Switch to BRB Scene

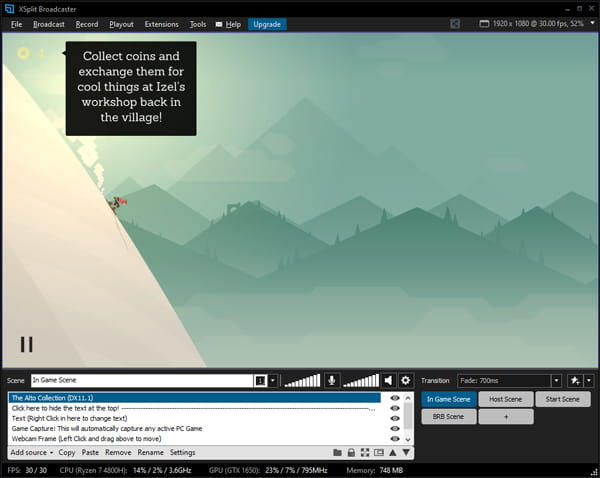tap(449, 416)
